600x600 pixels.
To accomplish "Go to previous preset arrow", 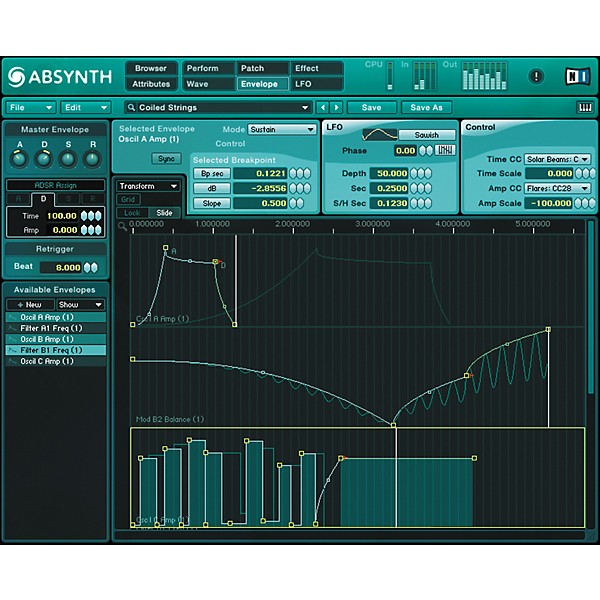I will pos(323,108).
